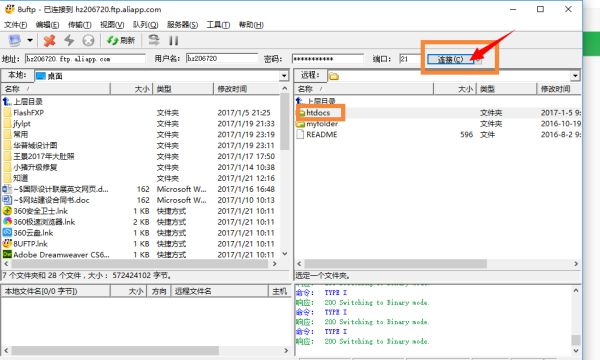Click README file size 596
Screen dimensions: 600x360
point(466,134)
